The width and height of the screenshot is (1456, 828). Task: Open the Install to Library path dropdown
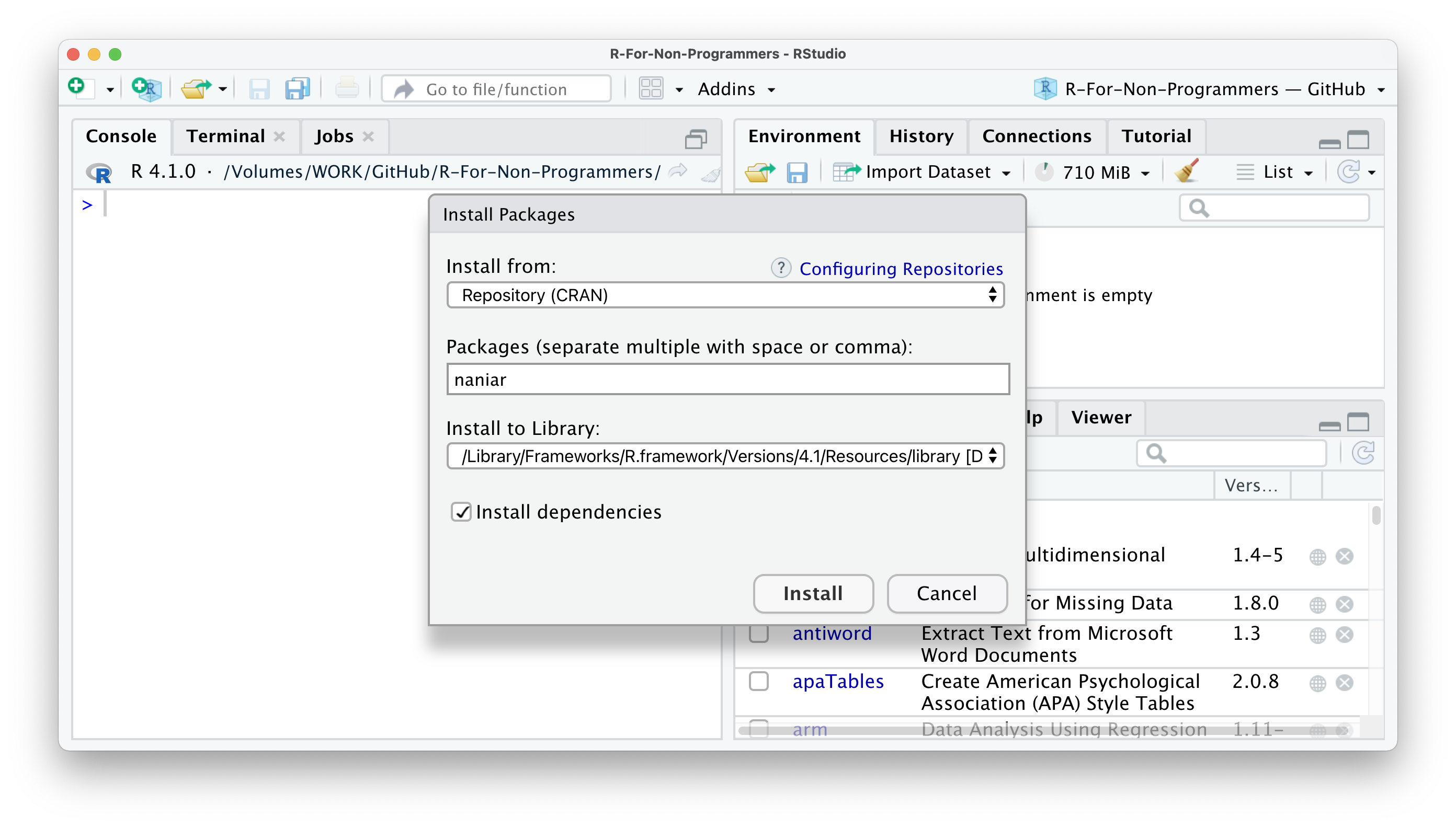725,456
